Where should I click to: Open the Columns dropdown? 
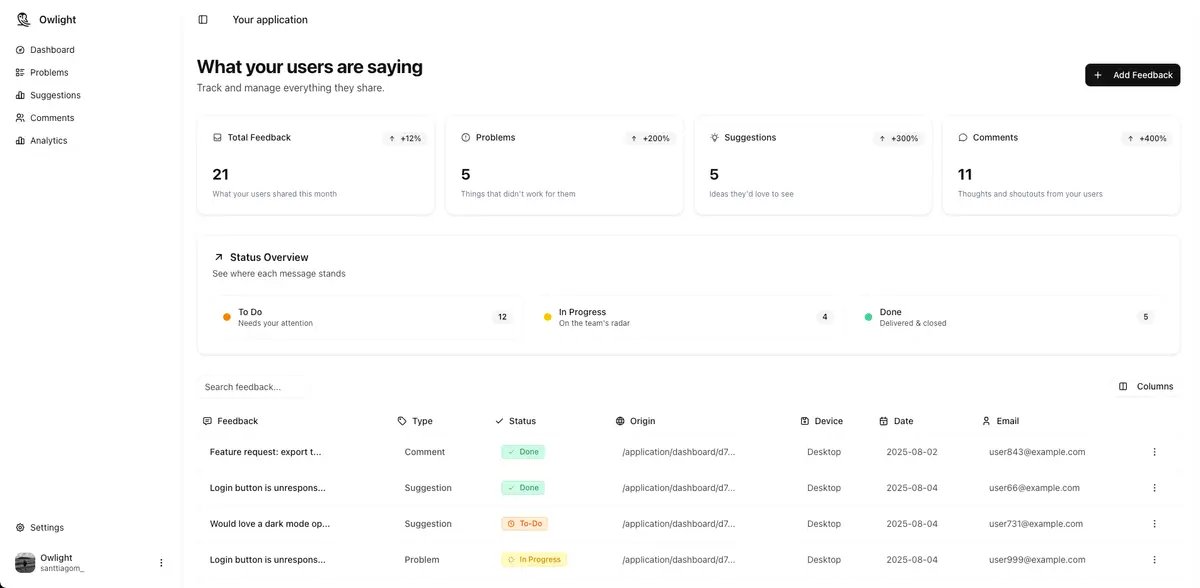click(1146, 386)
